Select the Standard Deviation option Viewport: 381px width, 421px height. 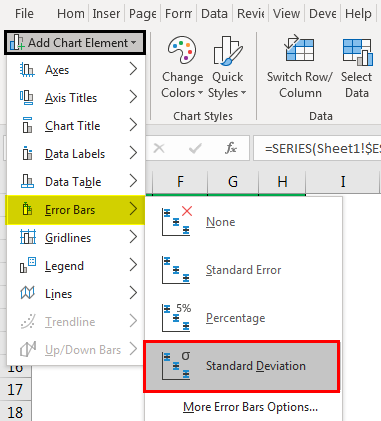click(242, 366)
